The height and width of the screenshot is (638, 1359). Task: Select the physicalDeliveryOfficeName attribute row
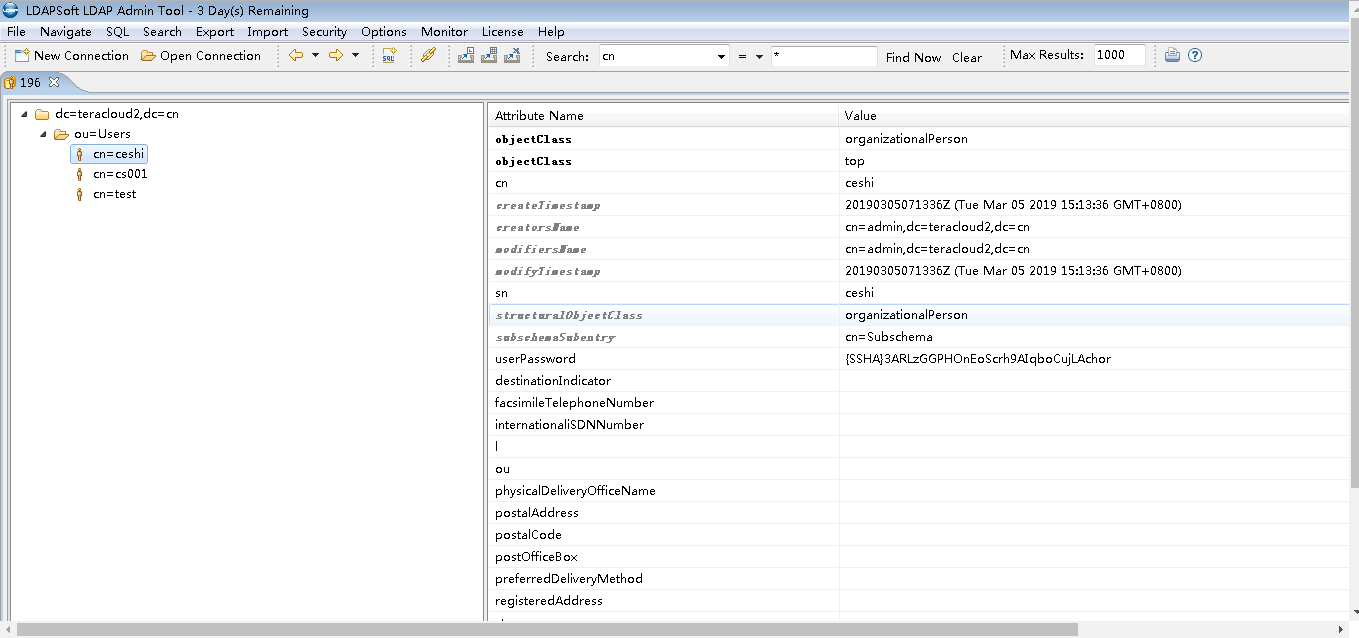coord(920,491)
